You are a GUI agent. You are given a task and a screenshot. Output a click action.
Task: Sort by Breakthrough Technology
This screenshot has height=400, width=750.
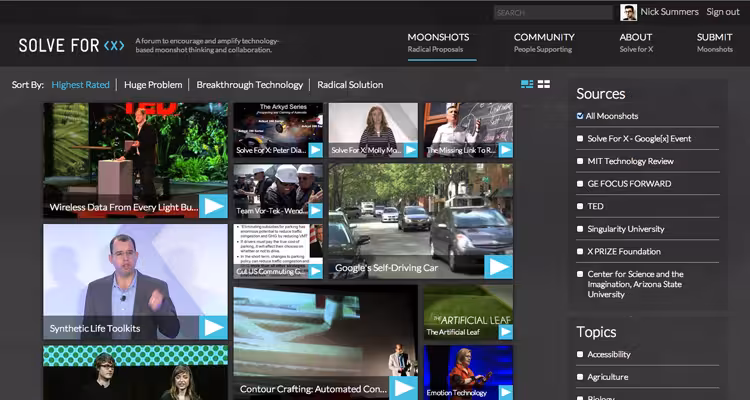click(x=250, y=85)
